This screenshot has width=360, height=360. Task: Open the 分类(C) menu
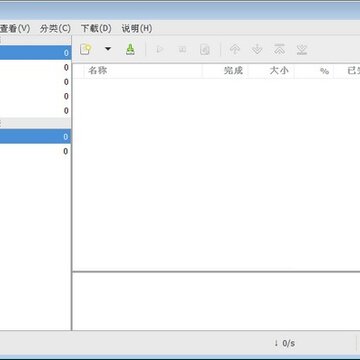coord(55,29)
